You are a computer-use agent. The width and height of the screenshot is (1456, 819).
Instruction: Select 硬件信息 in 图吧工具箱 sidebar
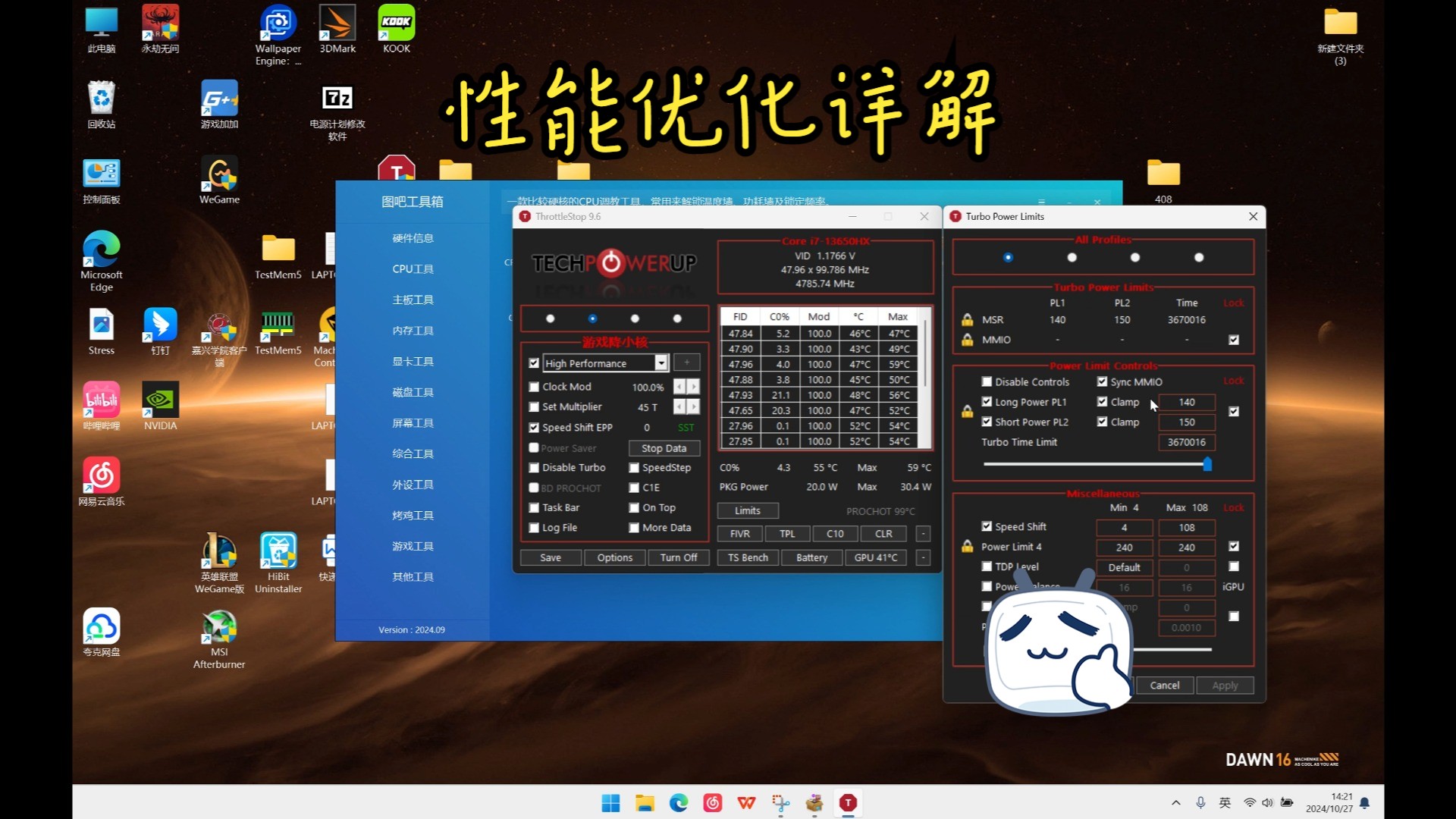click(413, 238)
